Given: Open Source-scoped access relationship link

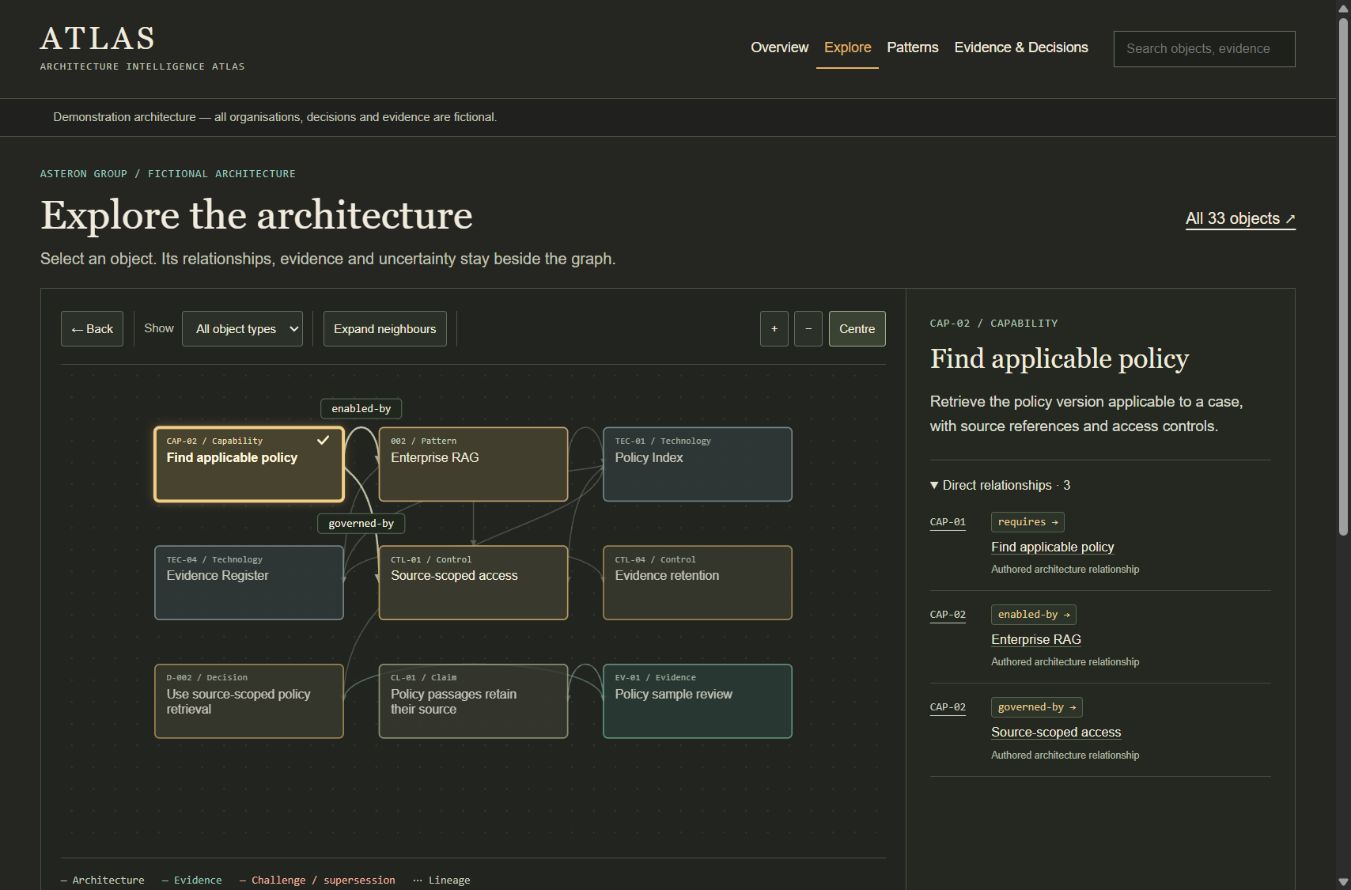Looking at the screenshot, I should click(x=1056, y=732).
